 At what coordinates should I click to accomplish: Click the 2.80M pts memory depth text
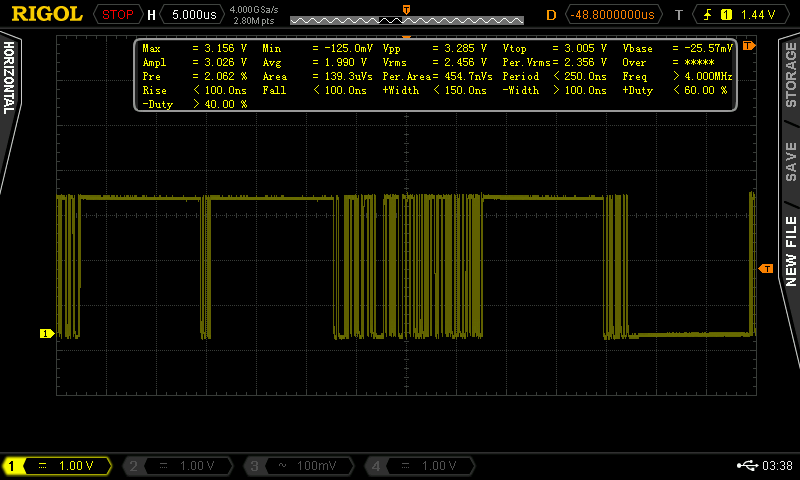point(254,20)
